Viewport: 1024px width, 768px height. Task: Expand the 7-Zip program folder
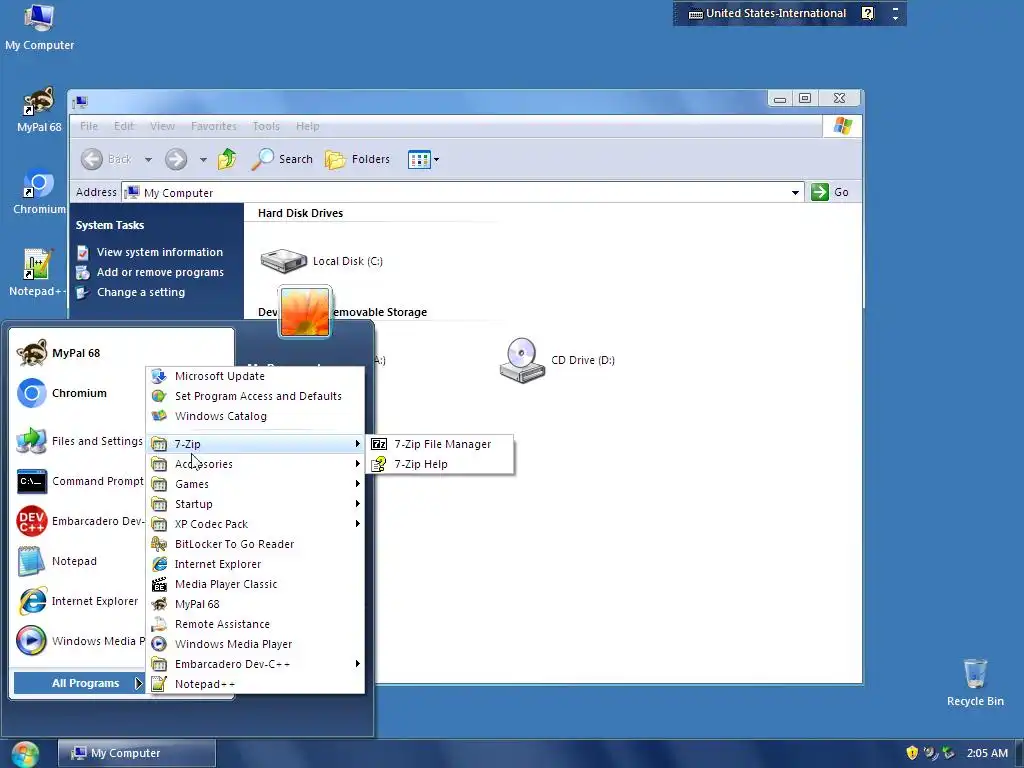click(x=255, y=444)
